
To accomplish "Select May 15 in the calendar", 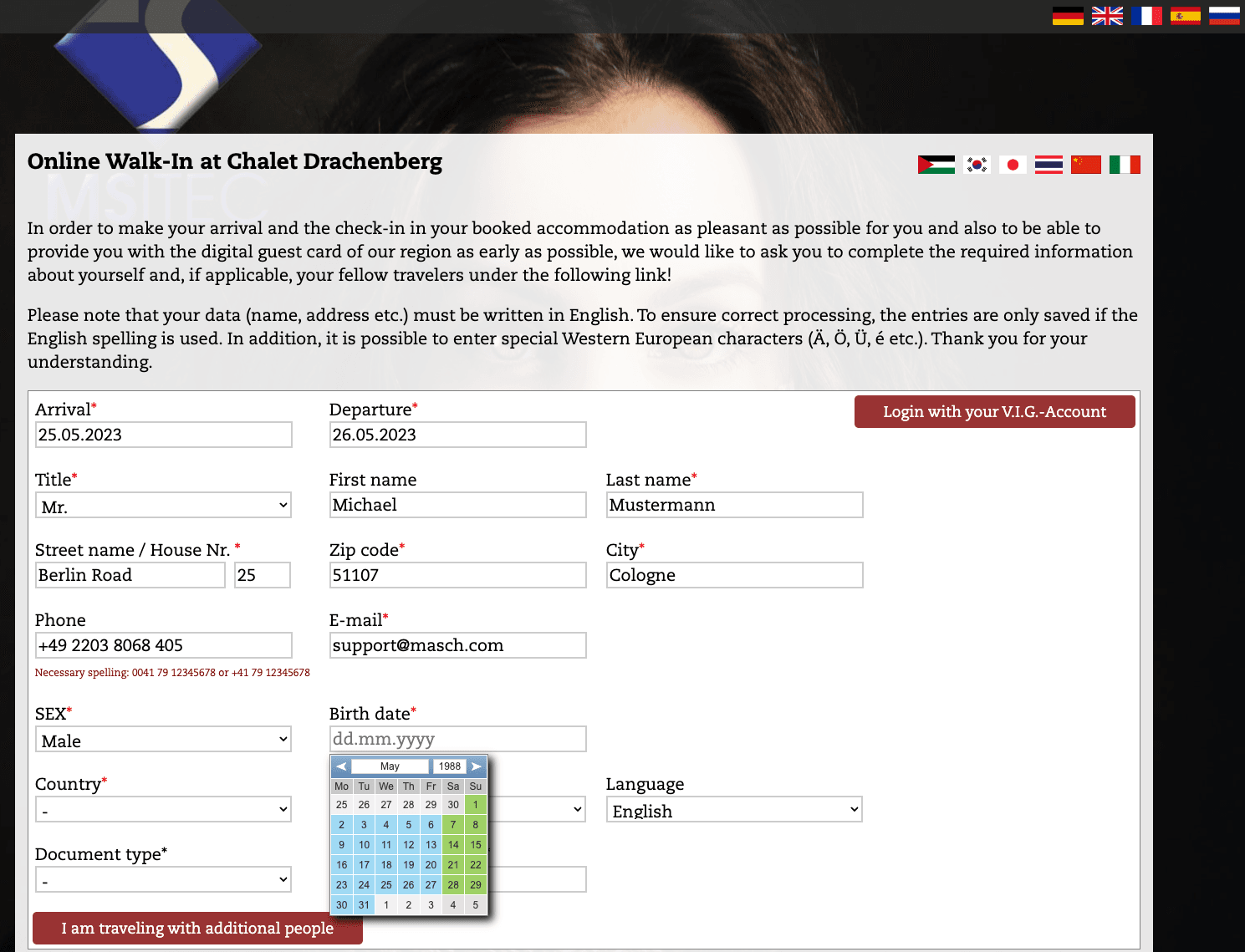I will point(475,844).
